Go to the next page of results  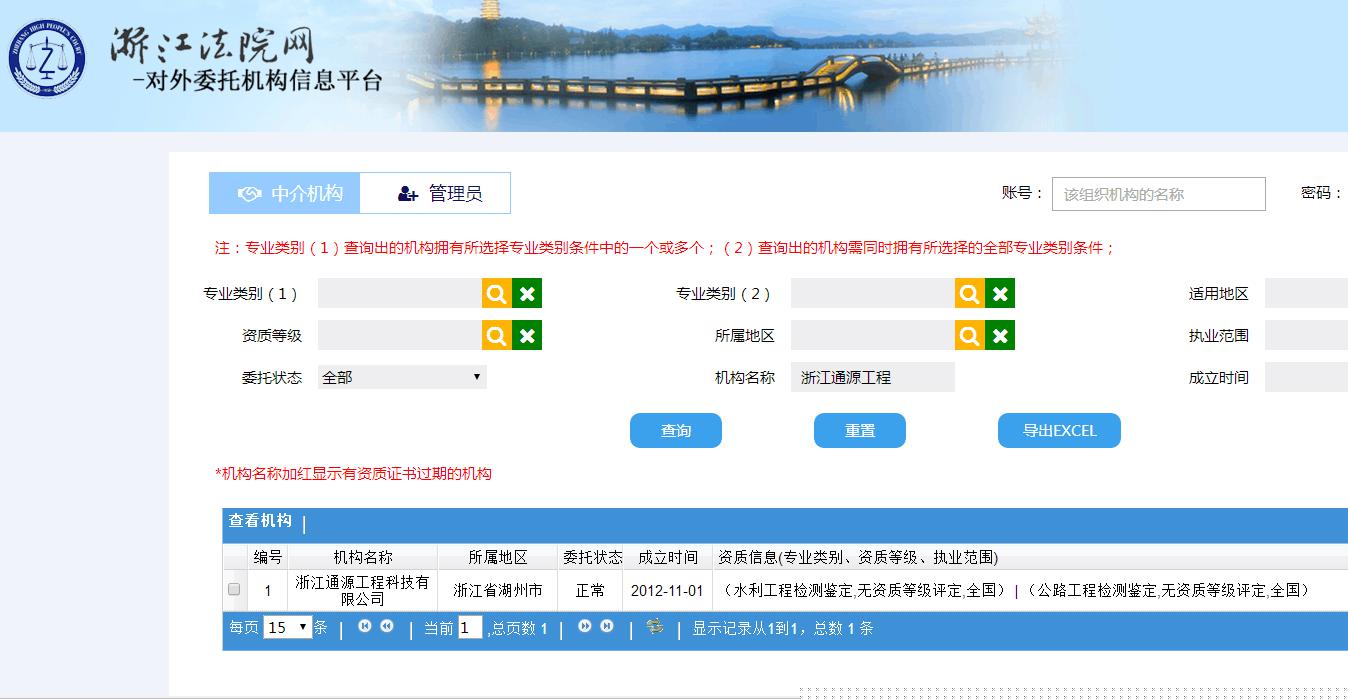click(585, 627)
